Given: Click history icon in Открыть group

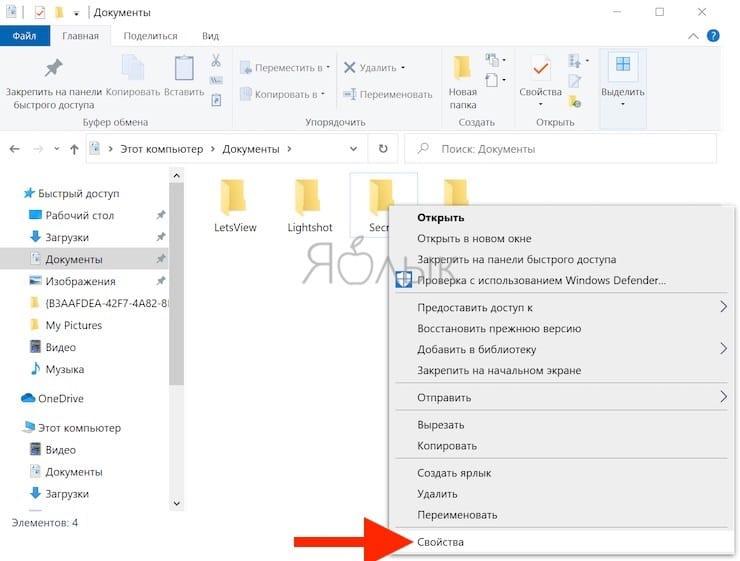Looking at the screenshot, I should pyautogui.click(x=574, y=101).
